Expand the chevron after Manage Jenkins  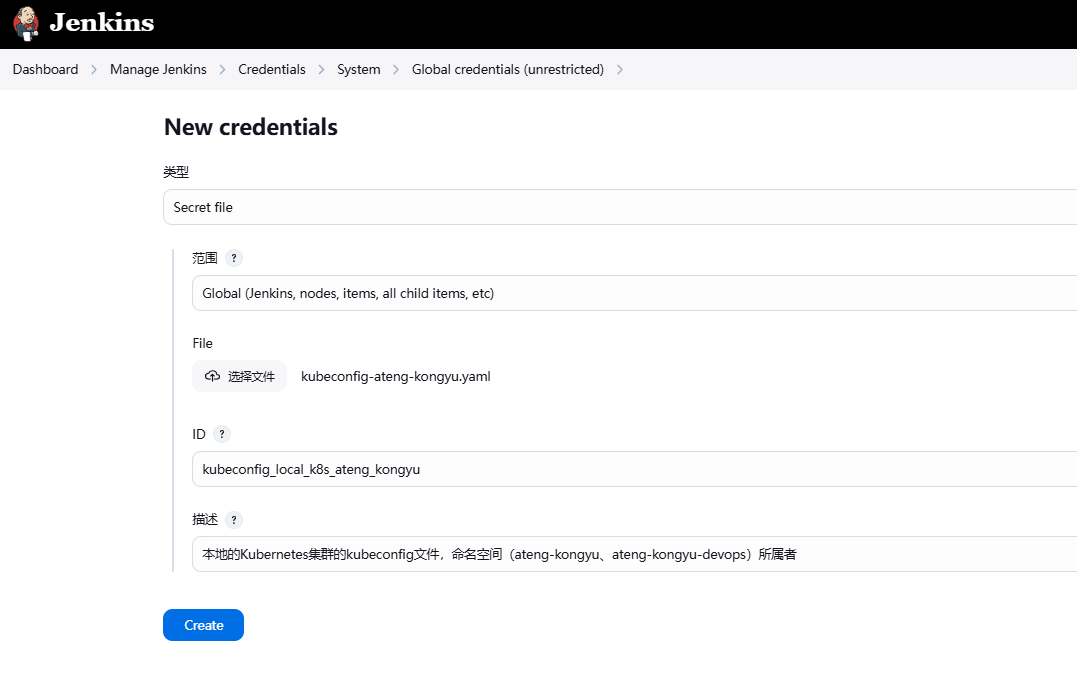click(x=222, y=70)
